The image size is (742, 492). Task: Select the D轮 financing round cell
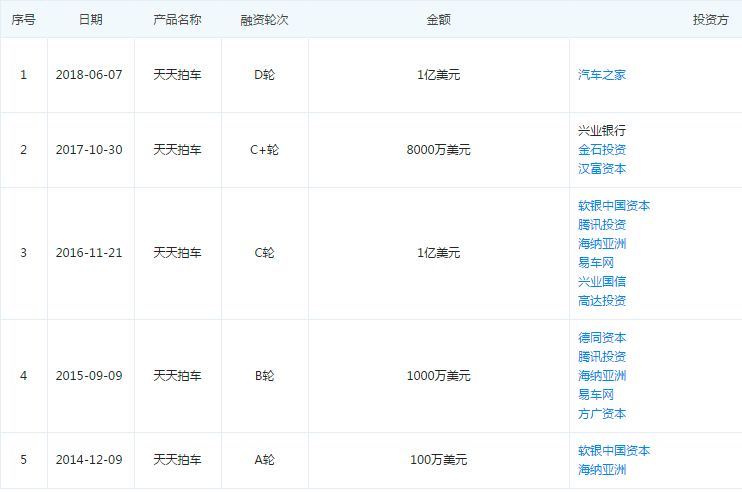point(264,75)
